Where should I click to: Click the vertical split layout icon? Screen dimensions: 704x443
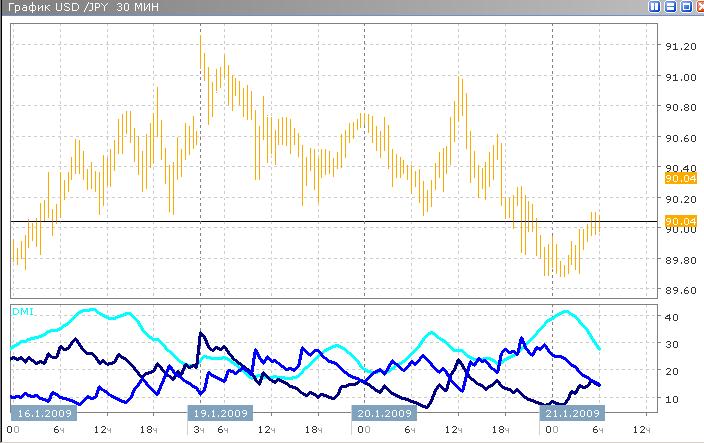tap(654, 7)
